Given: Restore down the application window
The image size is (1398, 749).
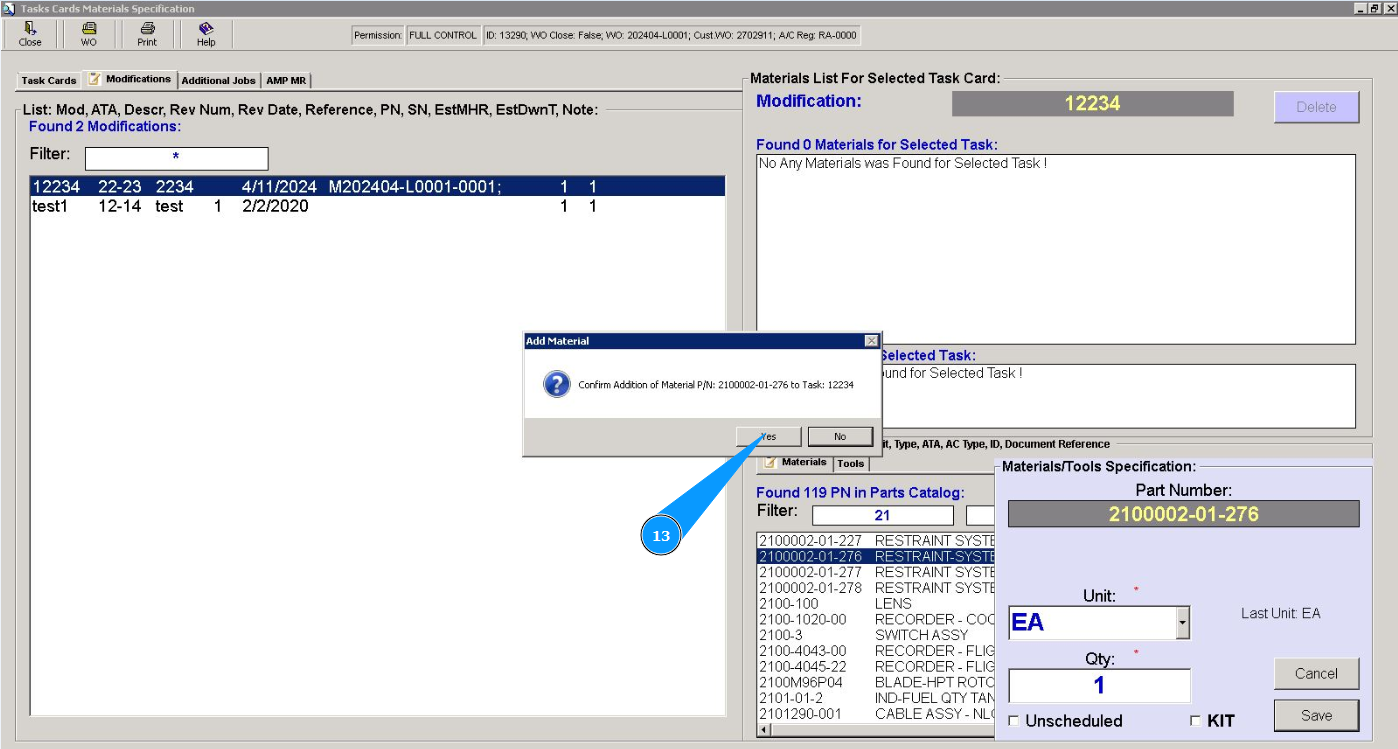Looking at the screenshot, I should [x=1375, y=8].
